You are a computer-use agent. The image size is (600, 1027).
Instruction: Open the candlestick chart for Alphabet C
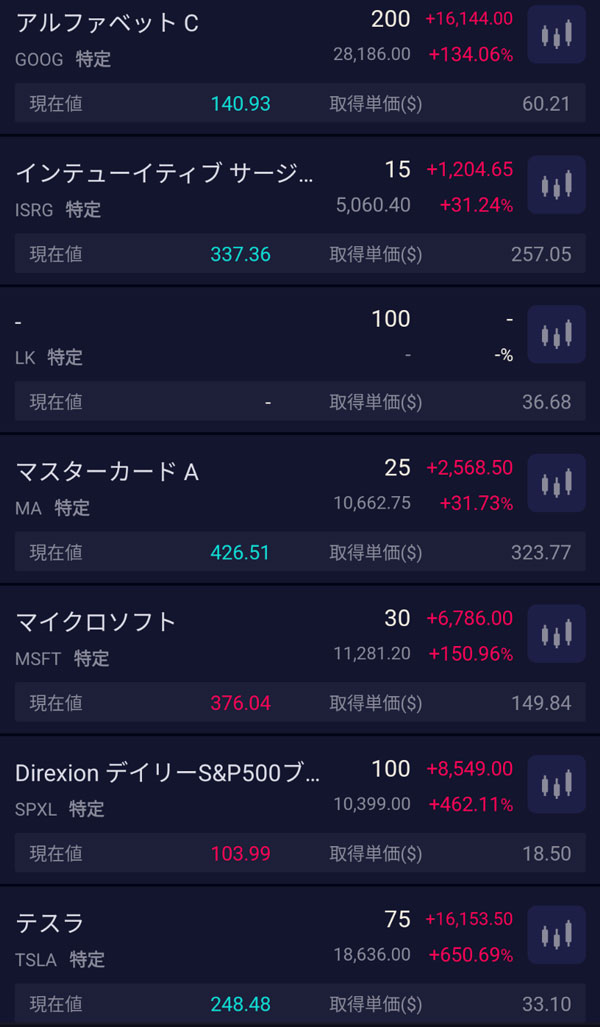(x=556, y=34)
